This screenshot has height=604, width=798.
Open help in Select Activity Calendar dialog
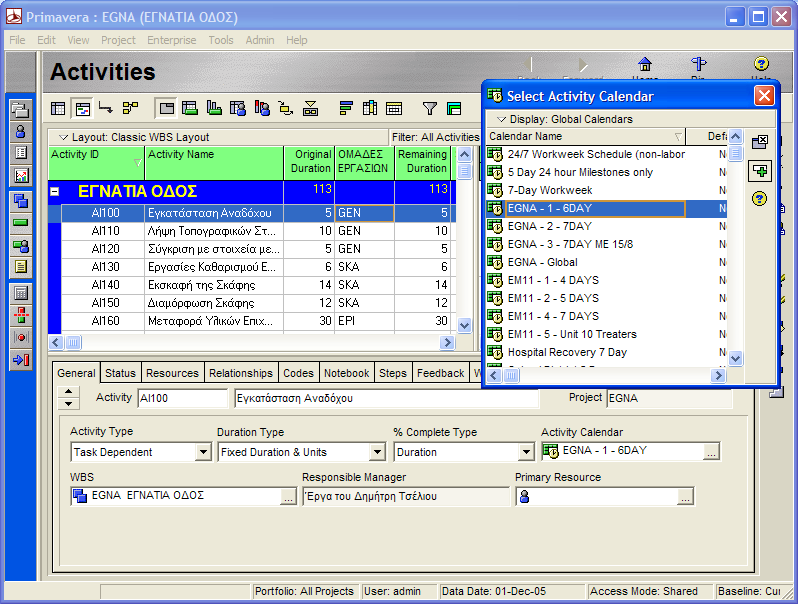(x=759, y=198)
